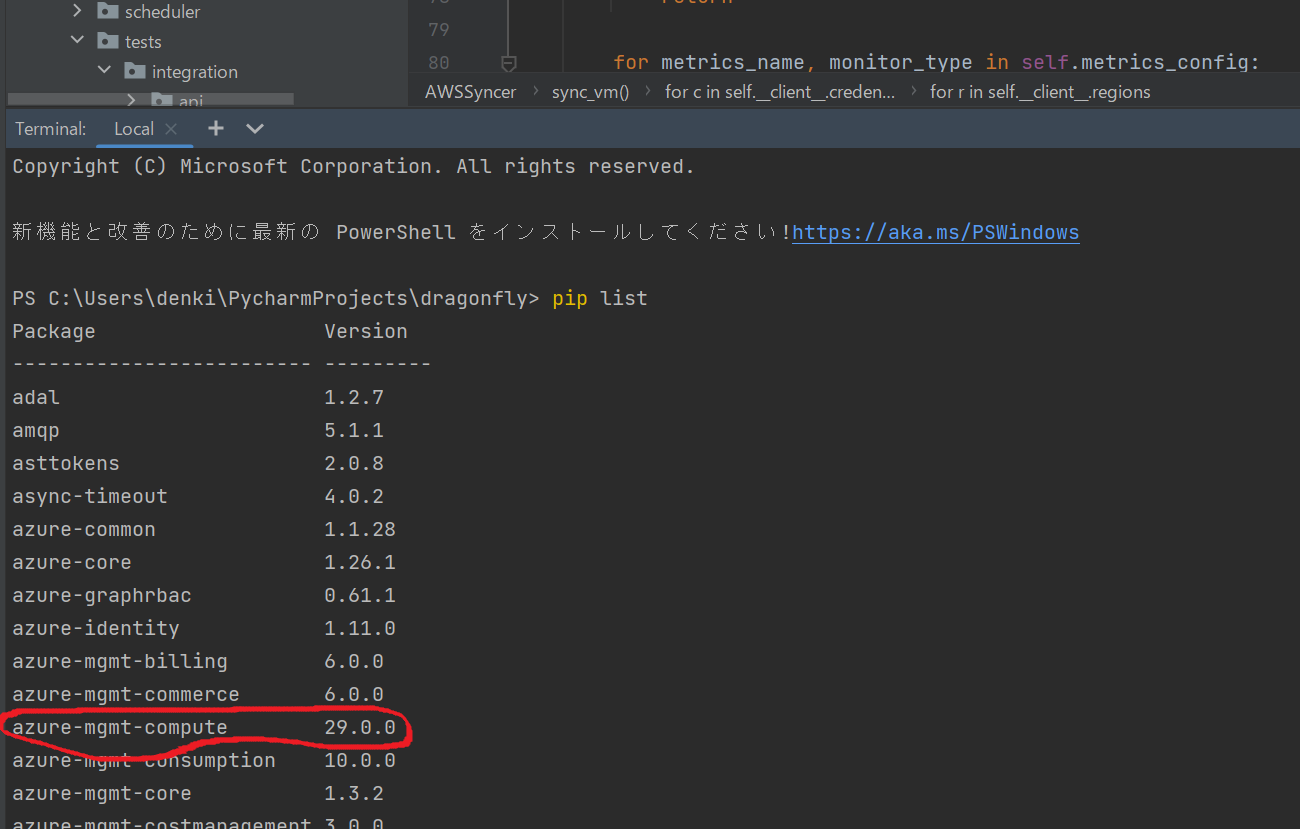Select the tests folder icon
Viewport: 1301px width, 831px height.
(108, 42)
